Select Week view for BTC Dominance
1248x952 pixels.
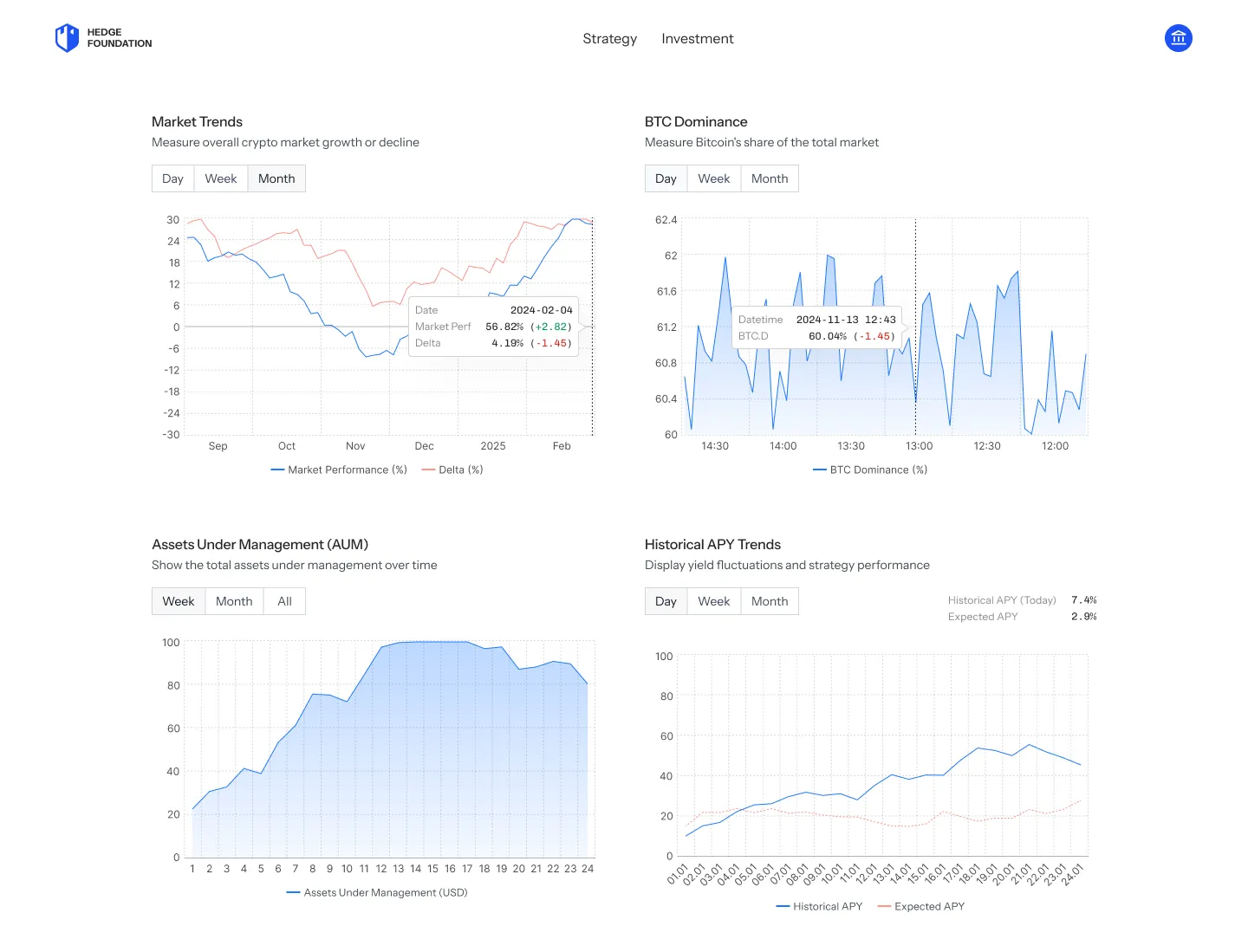coord(713,178)
